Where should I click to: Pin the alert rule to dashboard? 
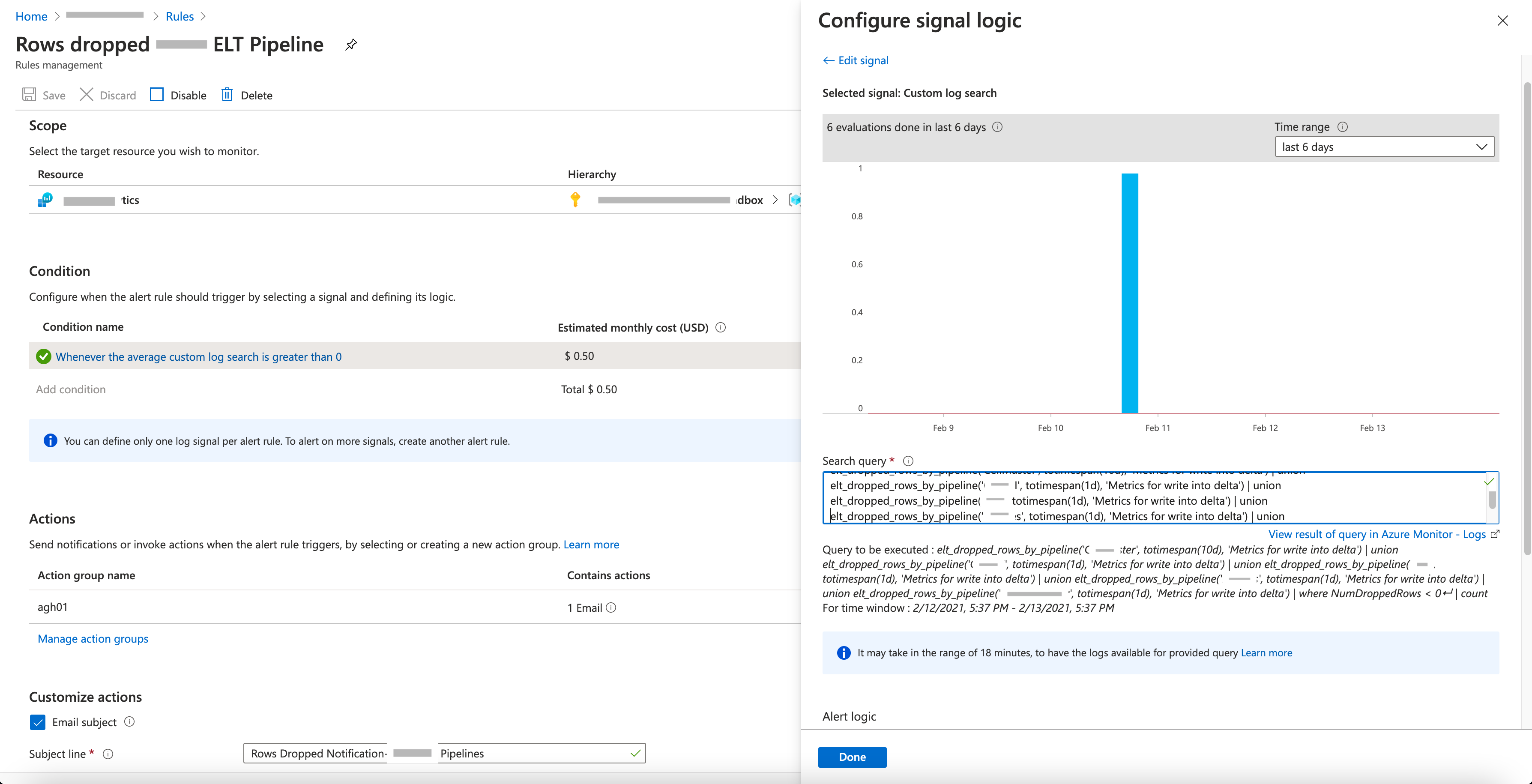coord(351,45)
